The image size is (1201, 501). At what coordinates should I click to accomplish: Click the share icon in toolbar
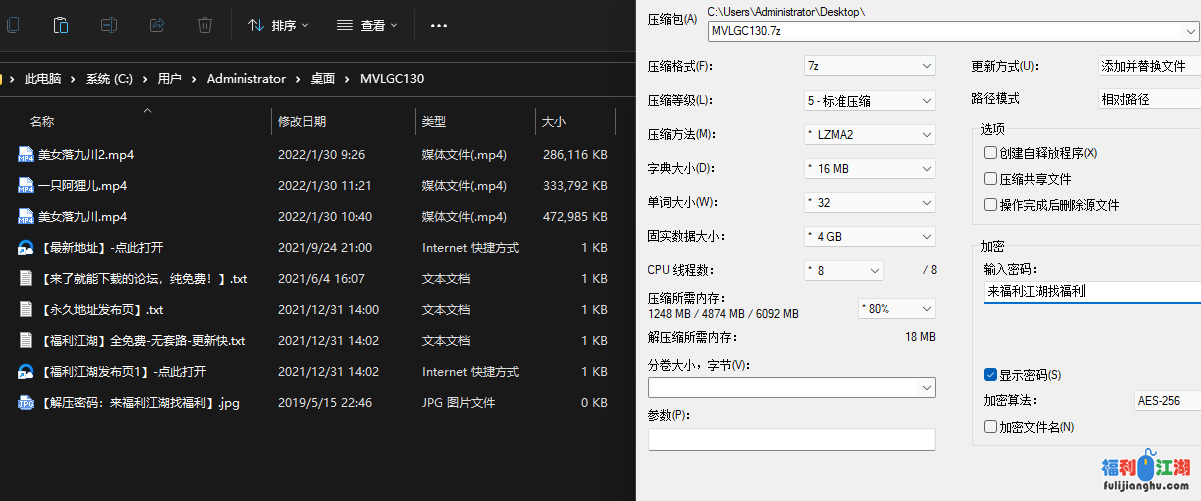coord(157,25)
